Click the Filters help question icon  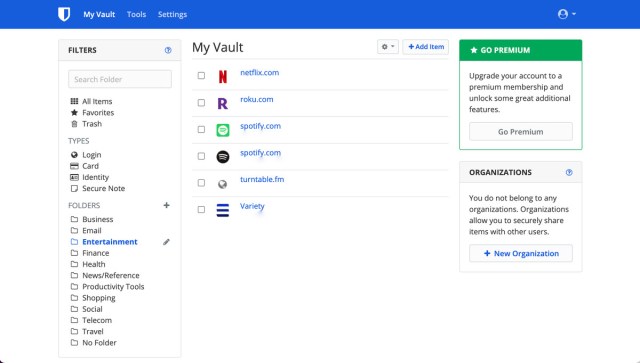(168, 50)
